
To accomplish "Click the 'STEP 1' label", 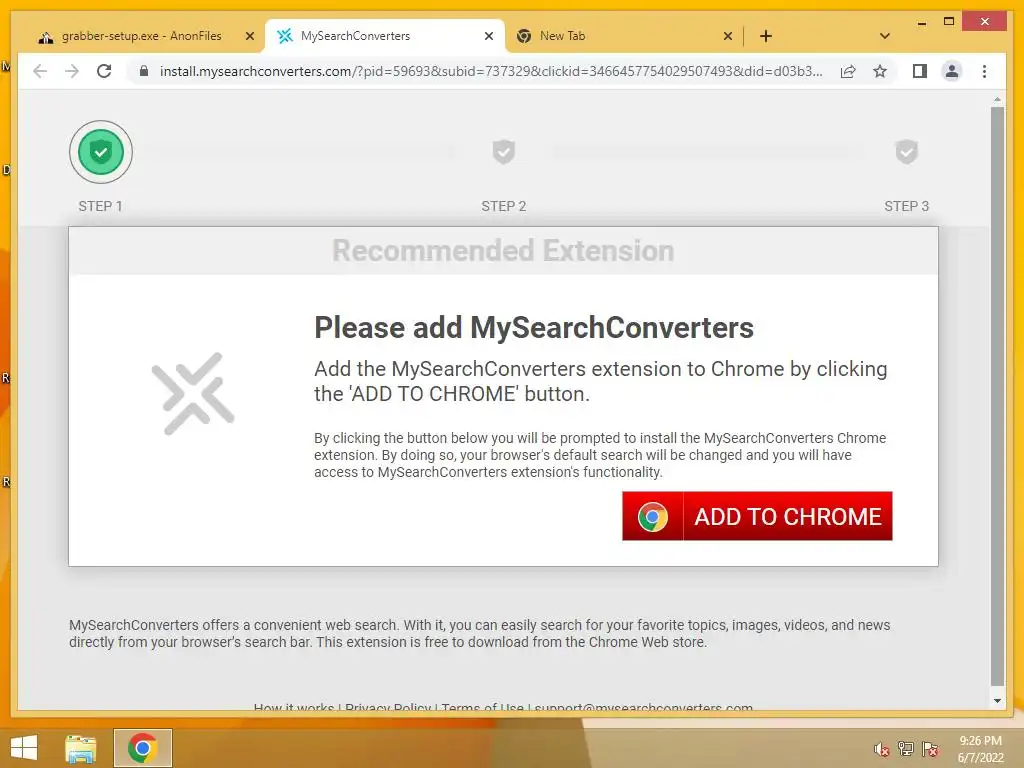I will 101,206.
